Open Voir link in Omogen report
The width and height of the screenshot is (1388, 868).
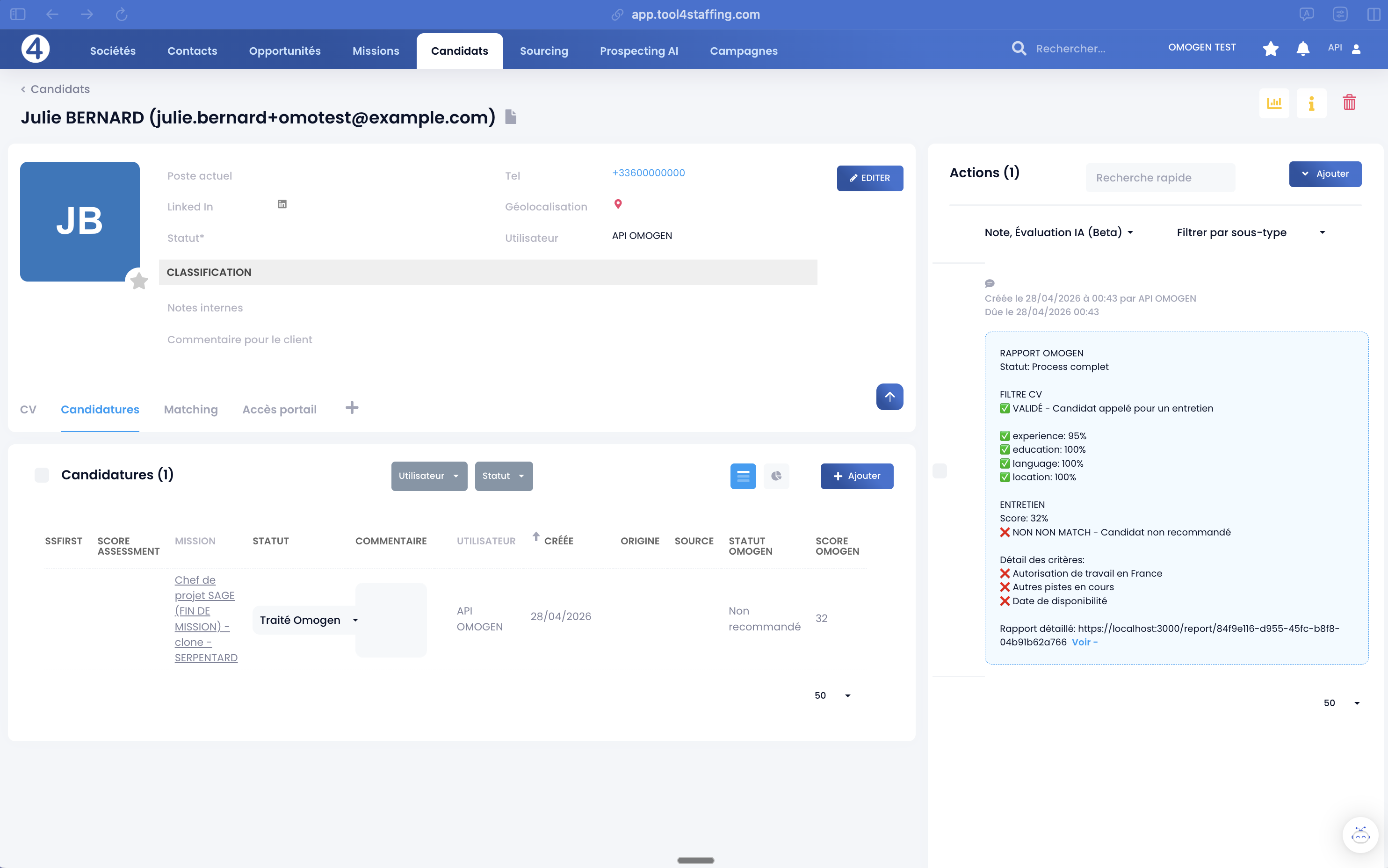click(1084, 643)
